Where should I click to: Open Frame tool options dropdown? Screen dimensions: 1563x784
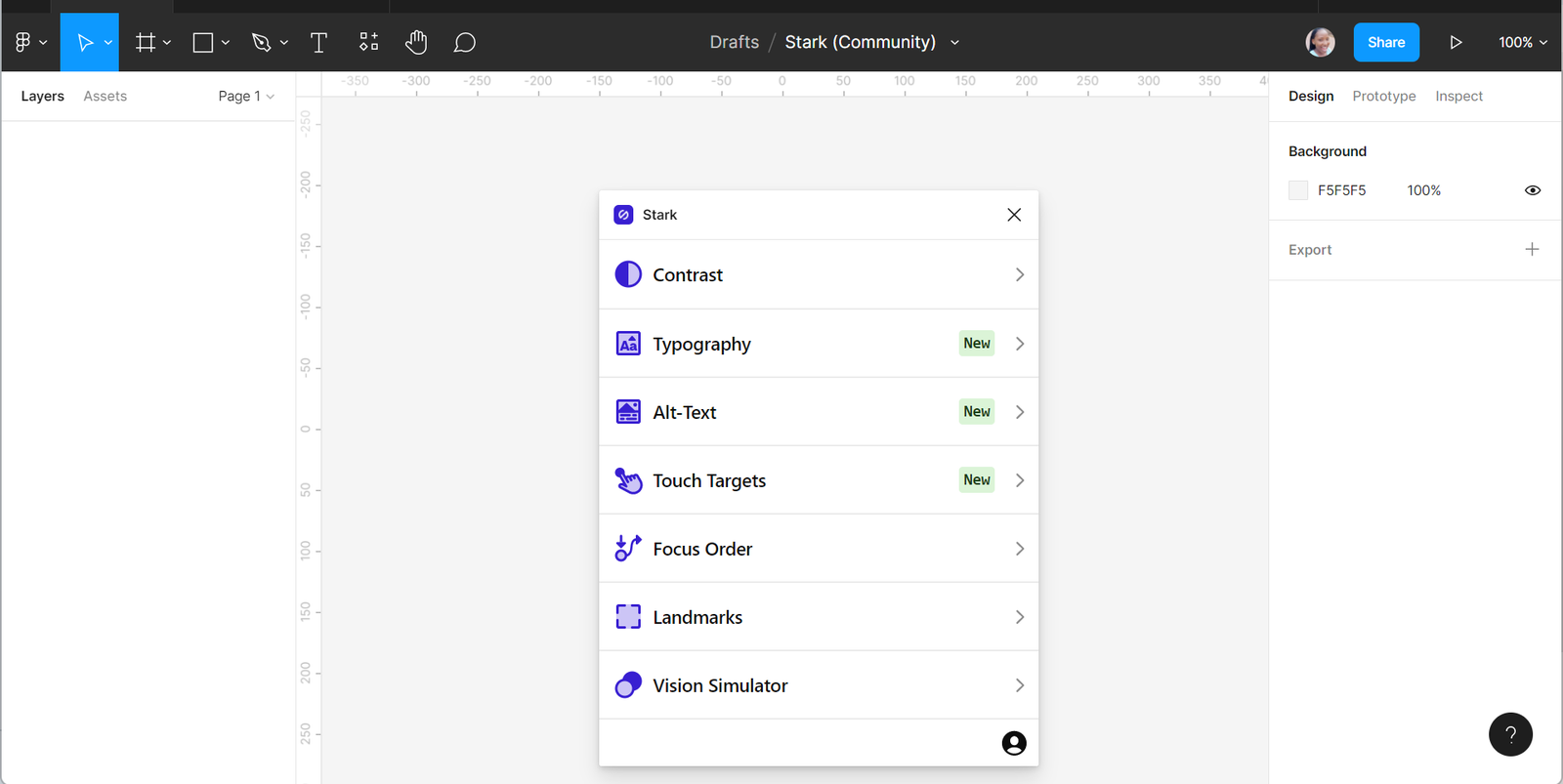tap(167, 43)
